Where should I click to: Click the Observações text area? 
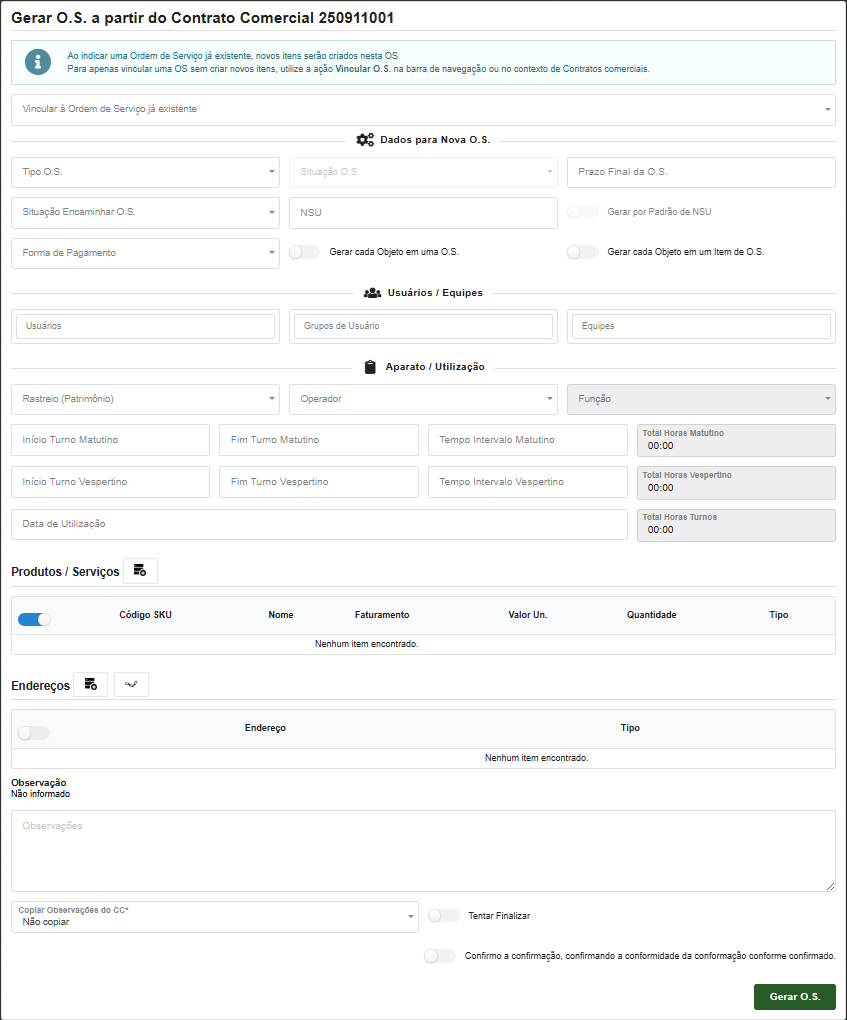point(423,850)
